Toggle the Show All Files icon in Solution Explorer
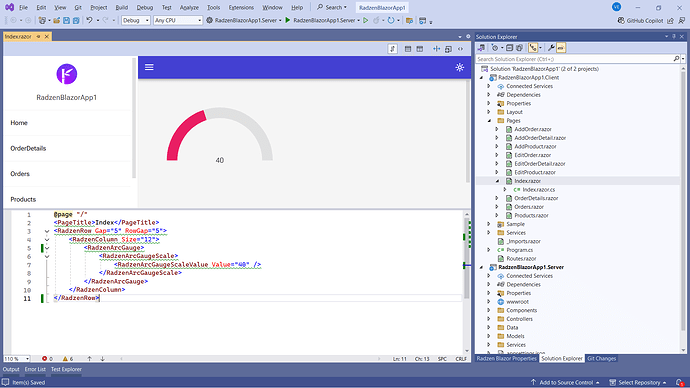The height and width of the screenshot is (388, 690). pos(519,48)
